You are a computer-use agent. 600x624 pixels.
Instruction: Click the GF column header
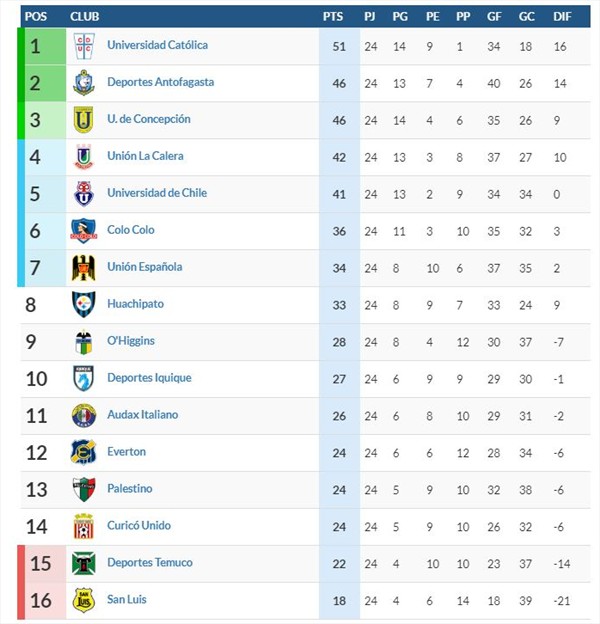494,17
